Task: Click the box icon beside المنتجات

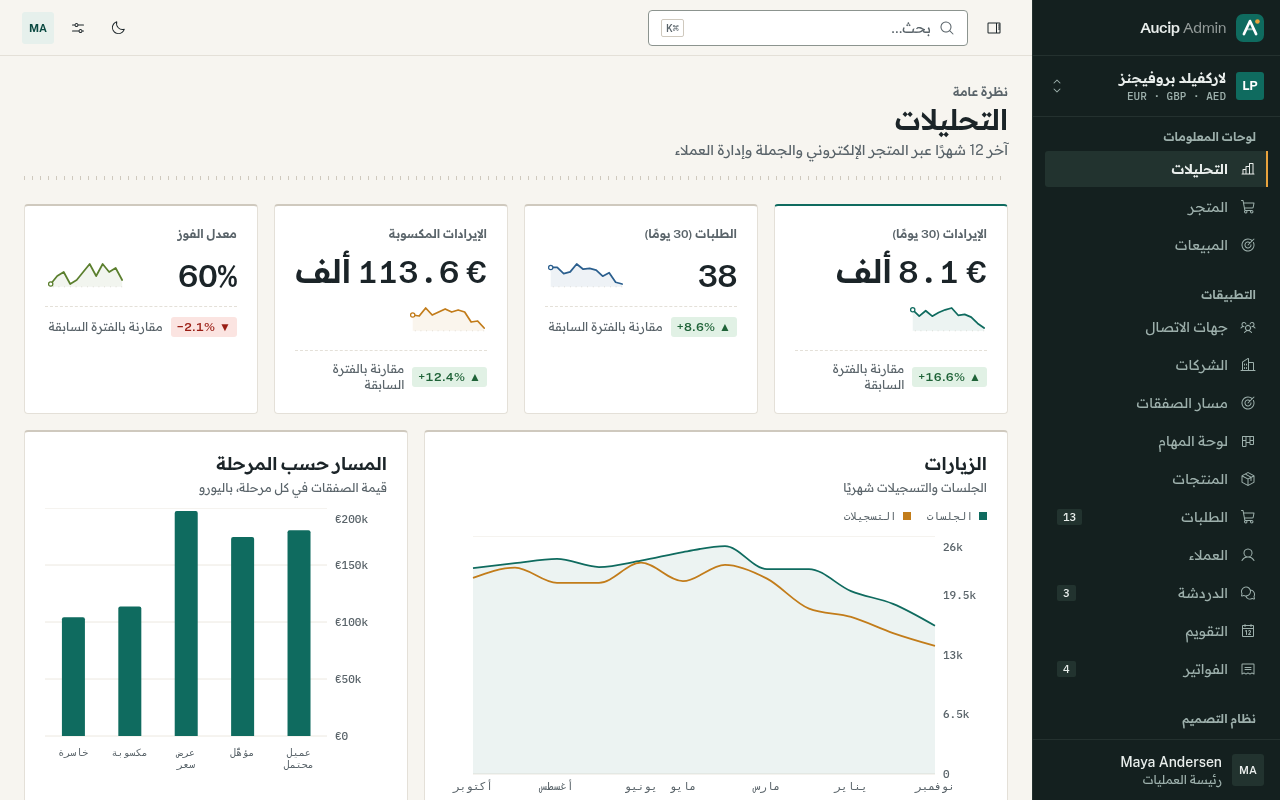Action: (x=1248, y=479)
